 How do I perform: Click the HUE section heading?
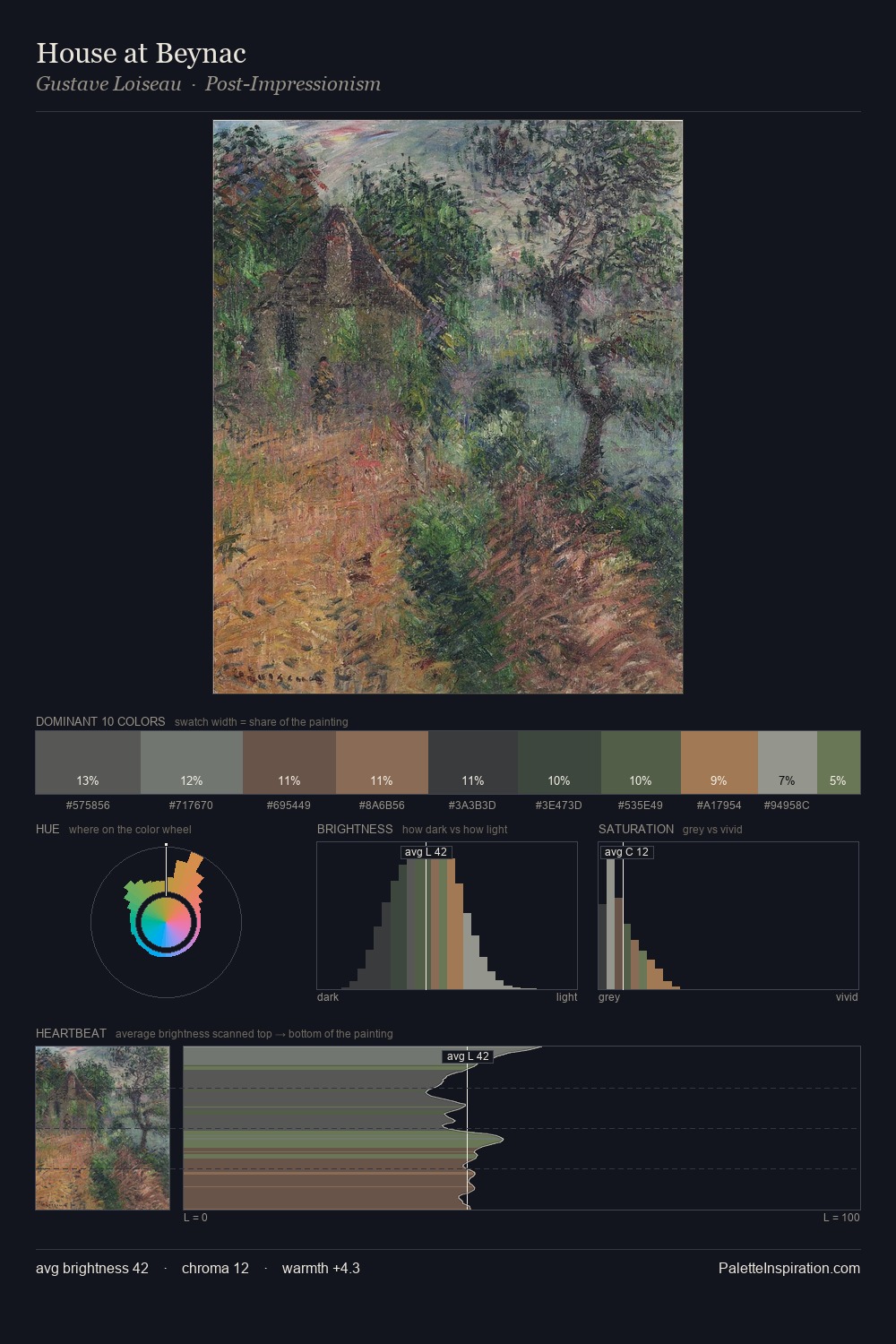pos(47,829)
